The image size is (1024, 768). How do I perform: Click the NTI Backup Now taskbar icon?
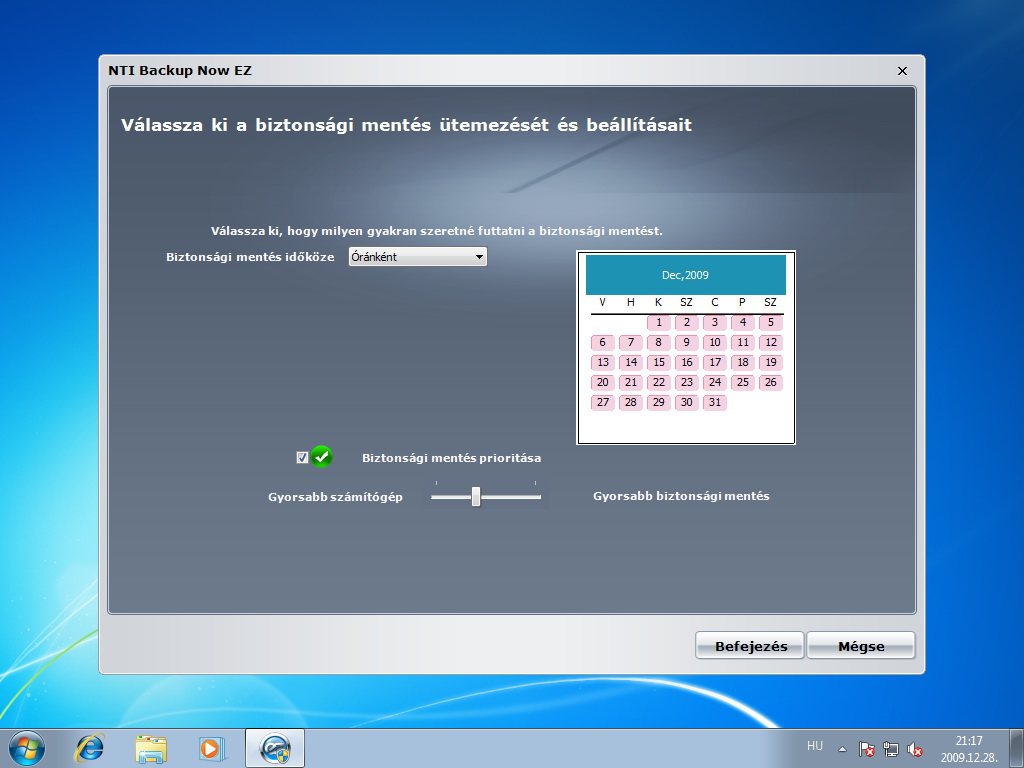275,748
